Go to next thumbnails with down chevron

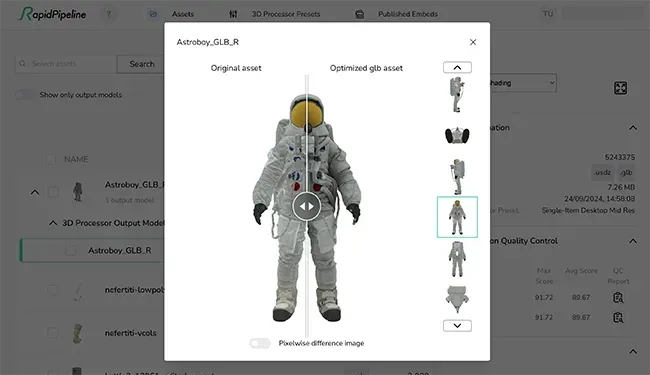pos(457,326)
